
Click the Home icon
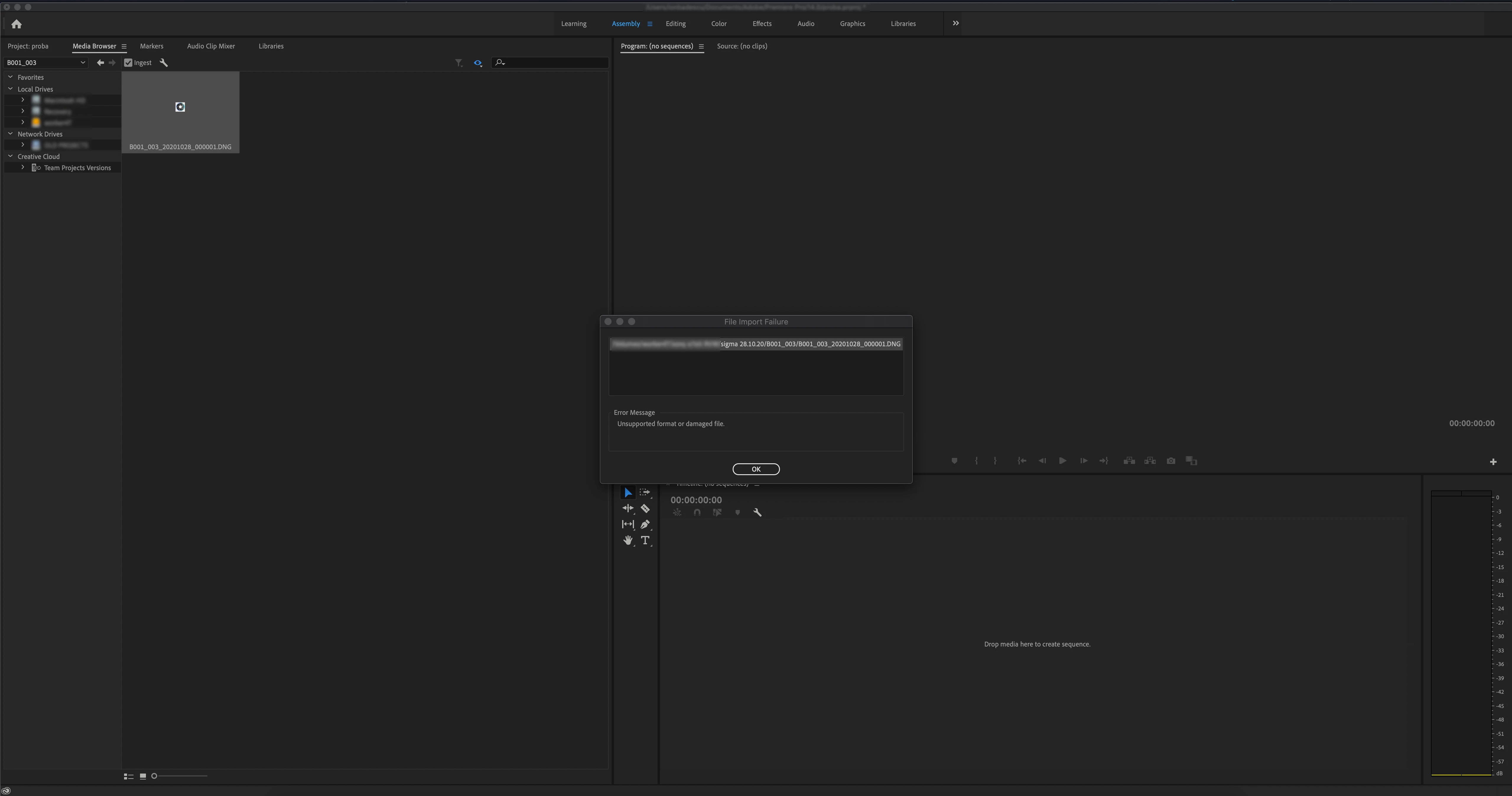17,24
